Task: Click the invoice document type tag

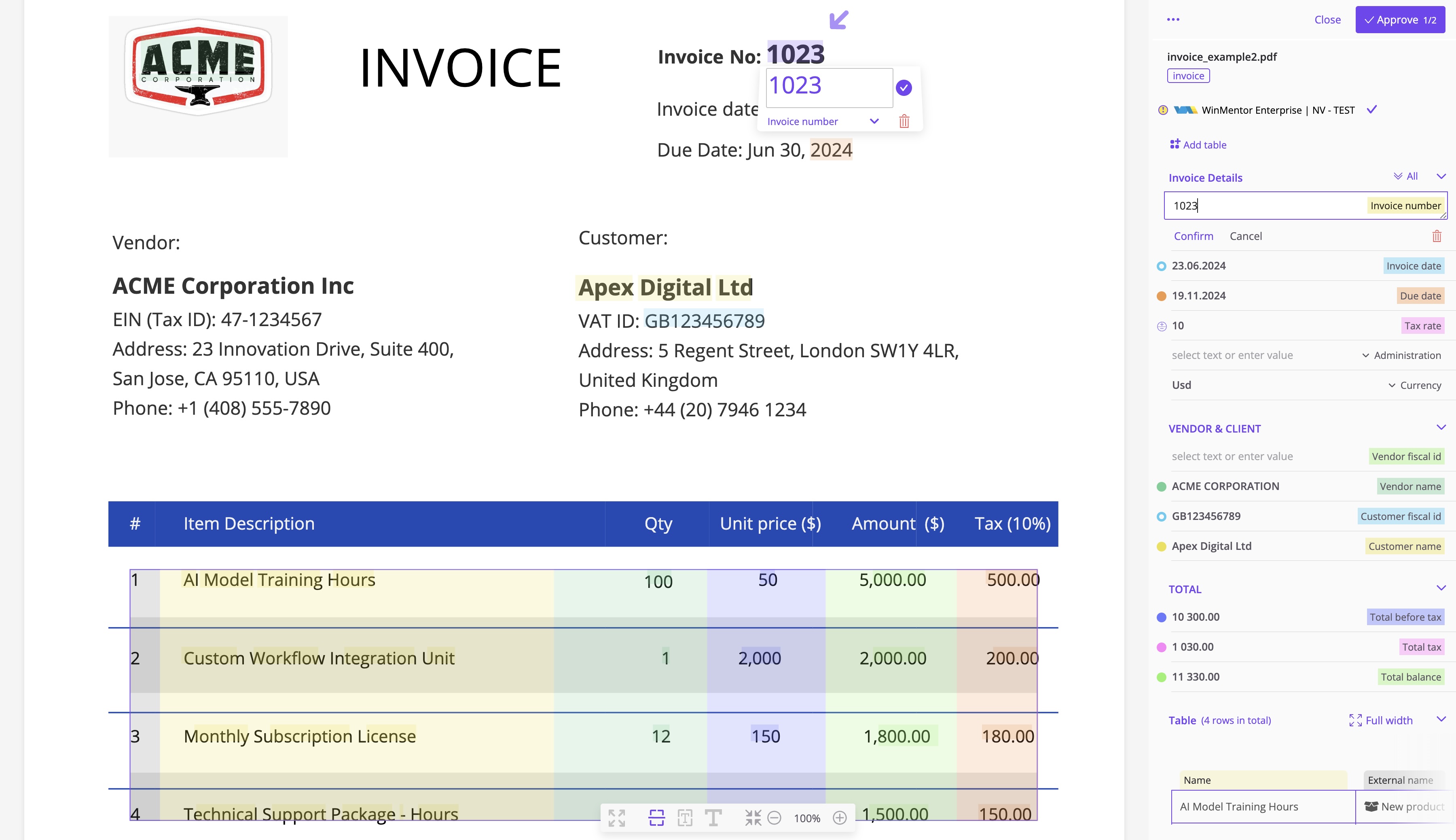Action: tap(1188, 76)
